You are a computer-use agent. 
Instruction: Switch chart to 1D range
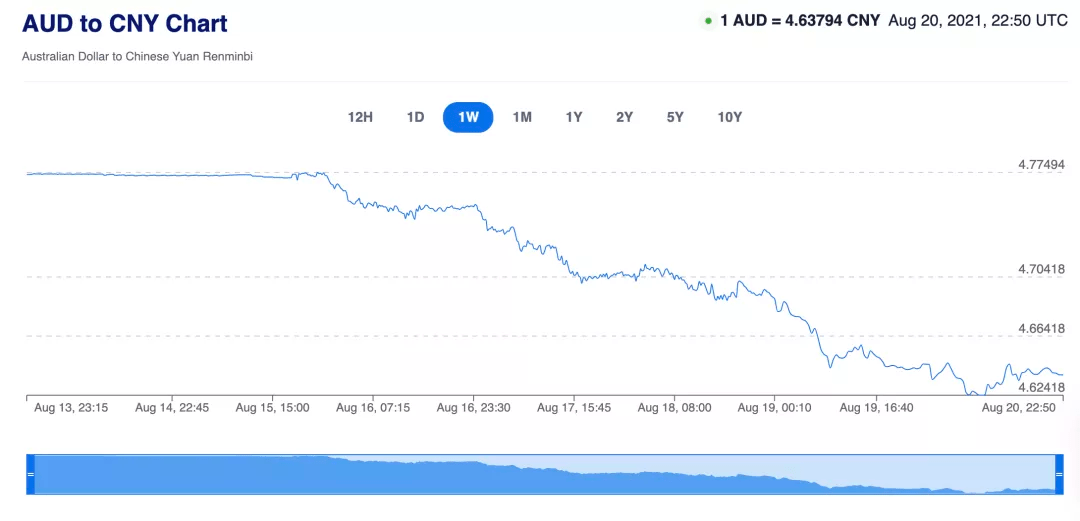[x=415, y=117]
